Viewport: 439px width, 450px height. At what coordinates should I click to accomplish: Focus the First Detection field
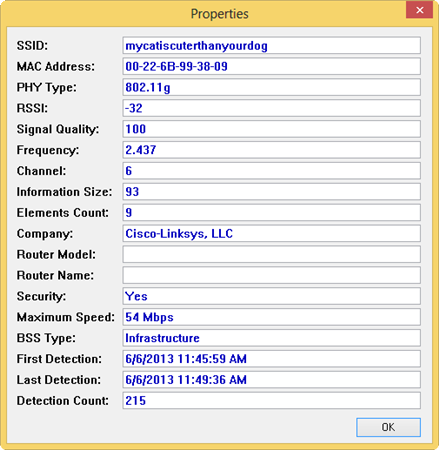pyautogui.click(x=271, y=359)
